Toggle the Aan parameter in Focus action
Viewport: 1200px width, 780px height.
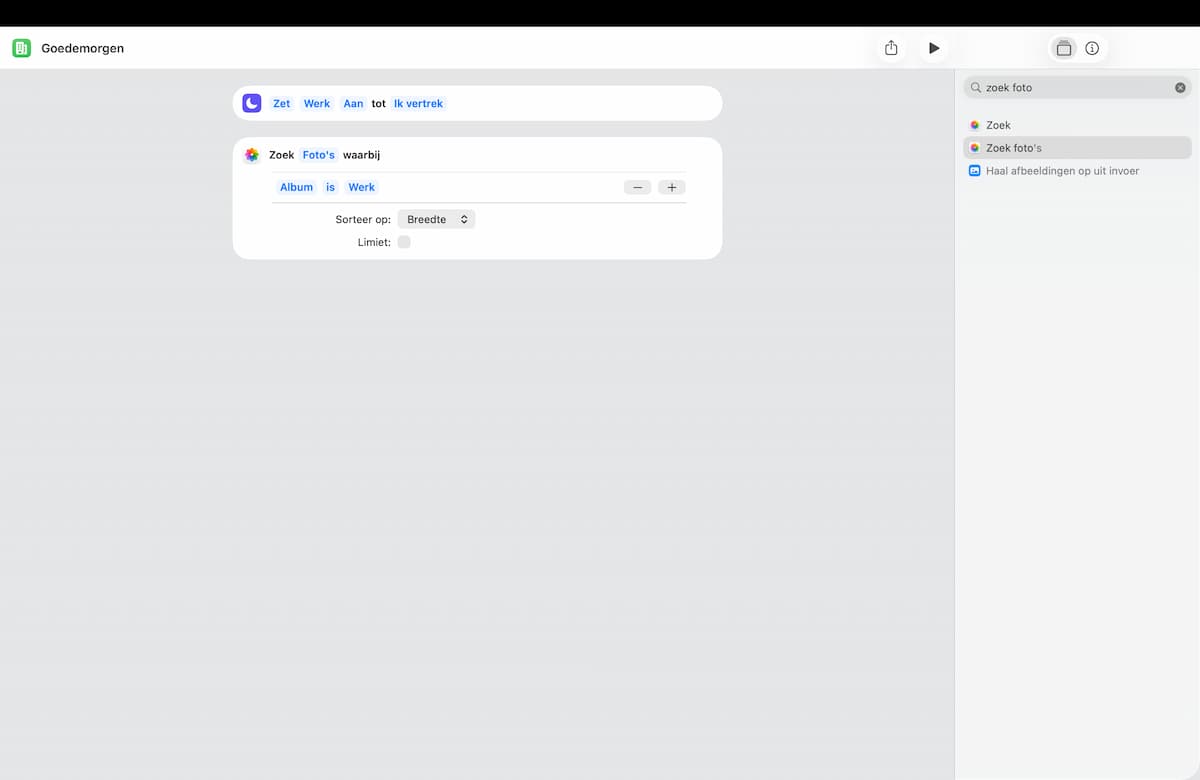tap(354, 103)
